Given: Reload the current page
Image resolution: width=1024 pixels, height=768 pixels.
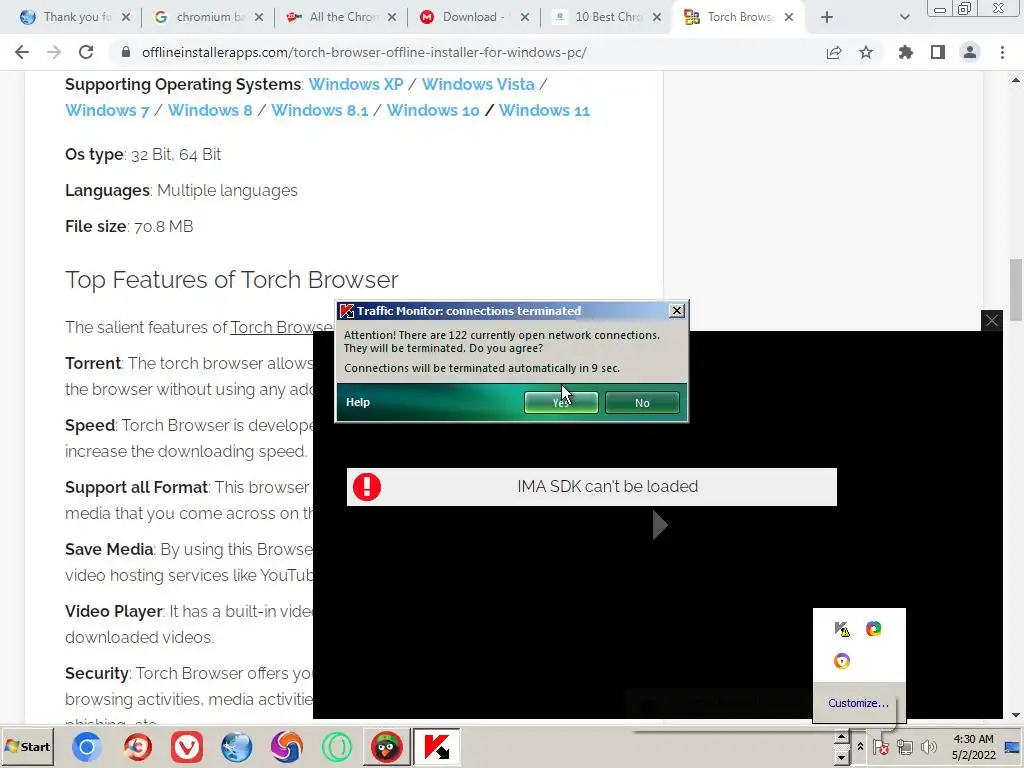Looking at the screenshot, I should (x=86, y=52).
